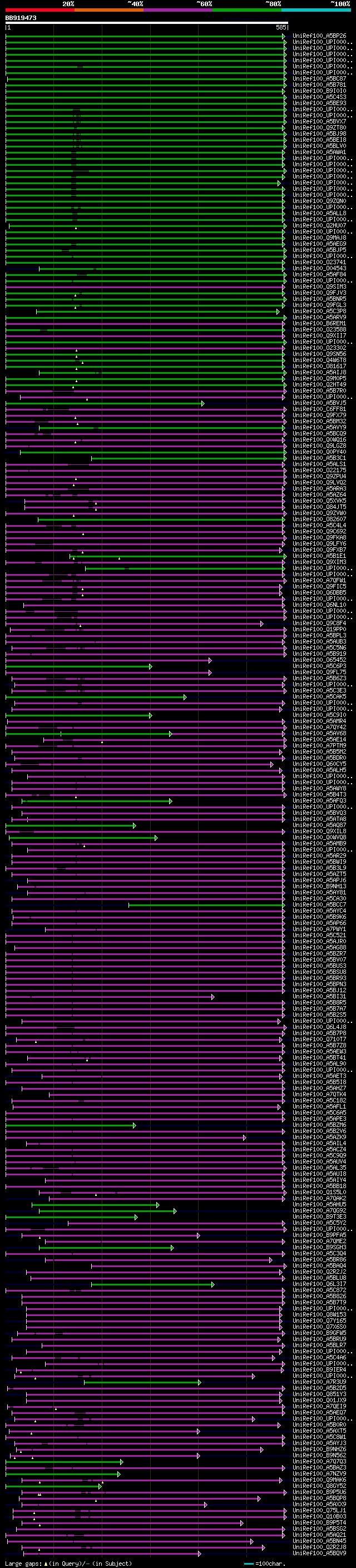
Task: Click the UniRef100_Q9XIL8 entry
Action: point(319,832)
